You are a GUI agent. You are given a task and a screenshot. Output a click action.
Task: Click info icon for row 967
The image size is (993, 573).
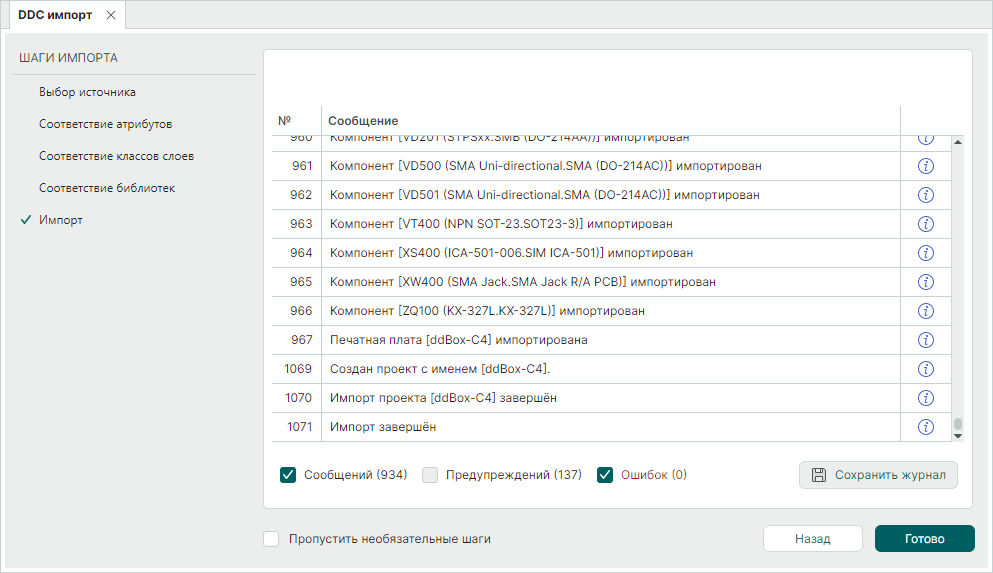[x=925, y=340]
